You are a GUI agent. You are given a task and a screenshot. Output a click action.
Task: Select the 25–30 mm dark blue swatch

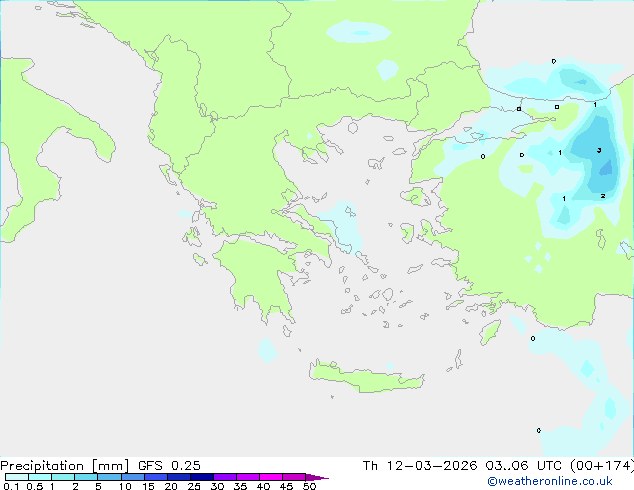pos(202,477)
